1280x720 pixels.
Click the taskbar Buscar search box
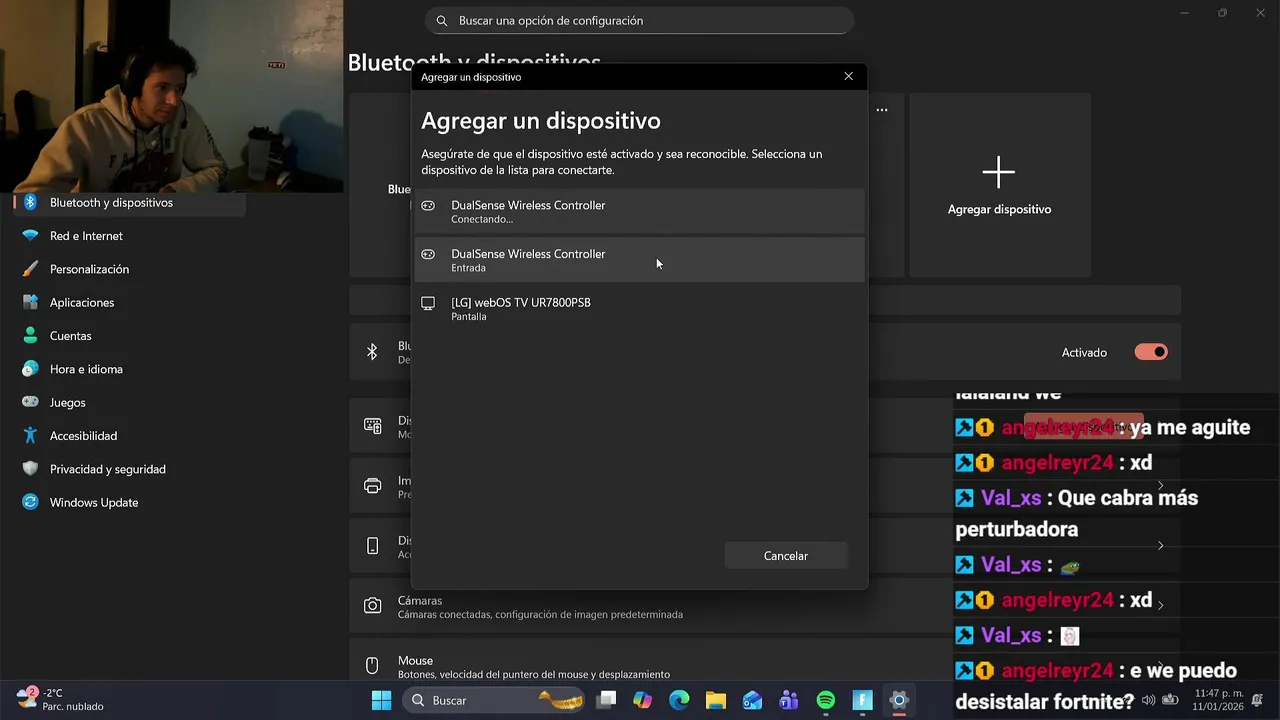(x=494, y=700)
